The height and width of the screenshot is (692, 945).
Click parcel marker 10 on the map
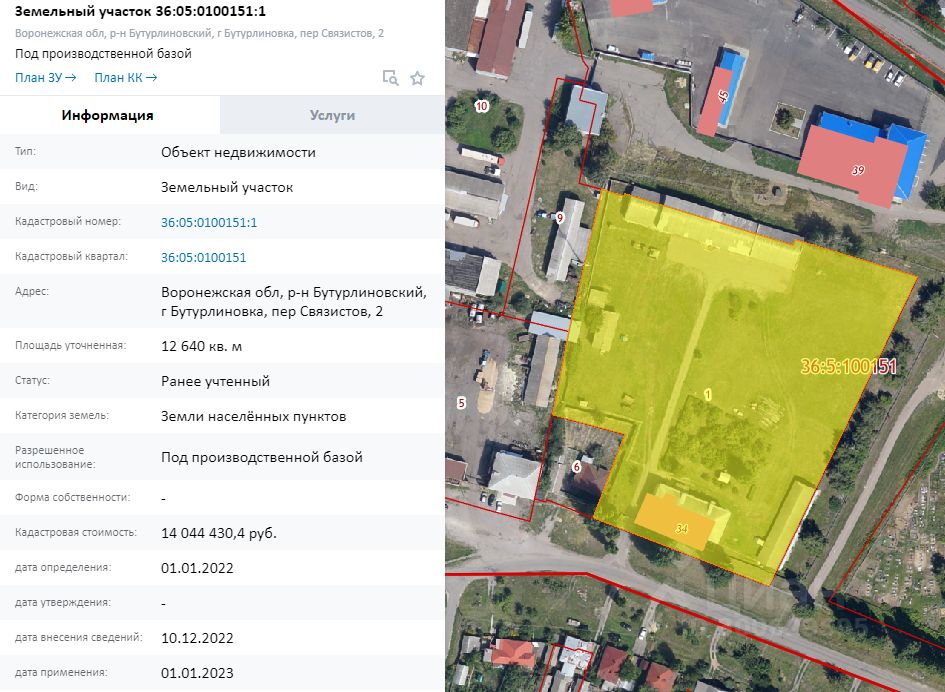482,105
